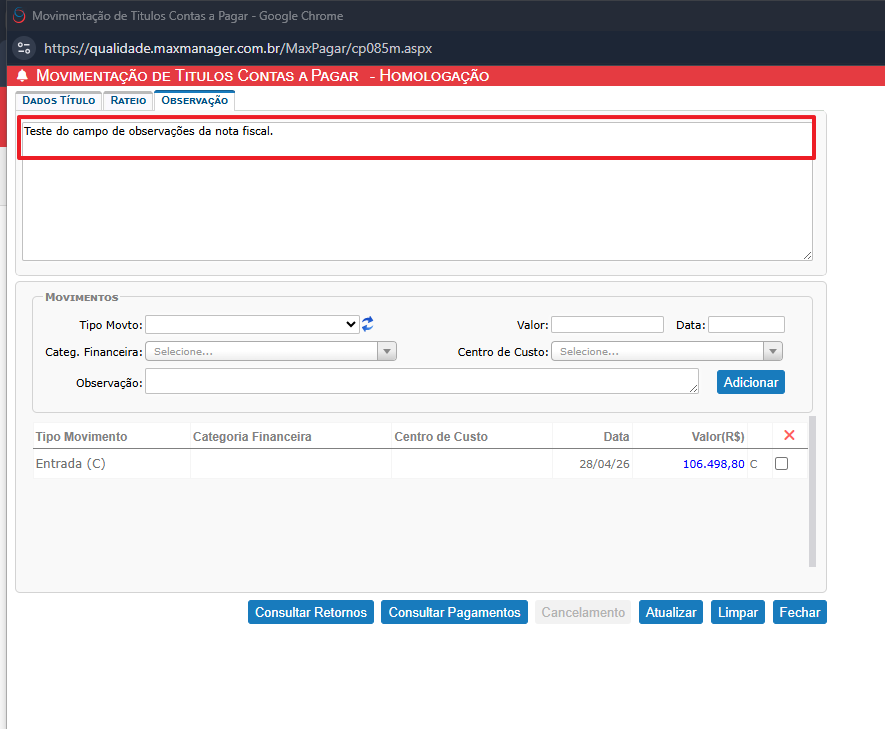This screenshot has width=885, height=729.
Task: Switch to the Dados Título tab
Action: (x=58, y=100)
